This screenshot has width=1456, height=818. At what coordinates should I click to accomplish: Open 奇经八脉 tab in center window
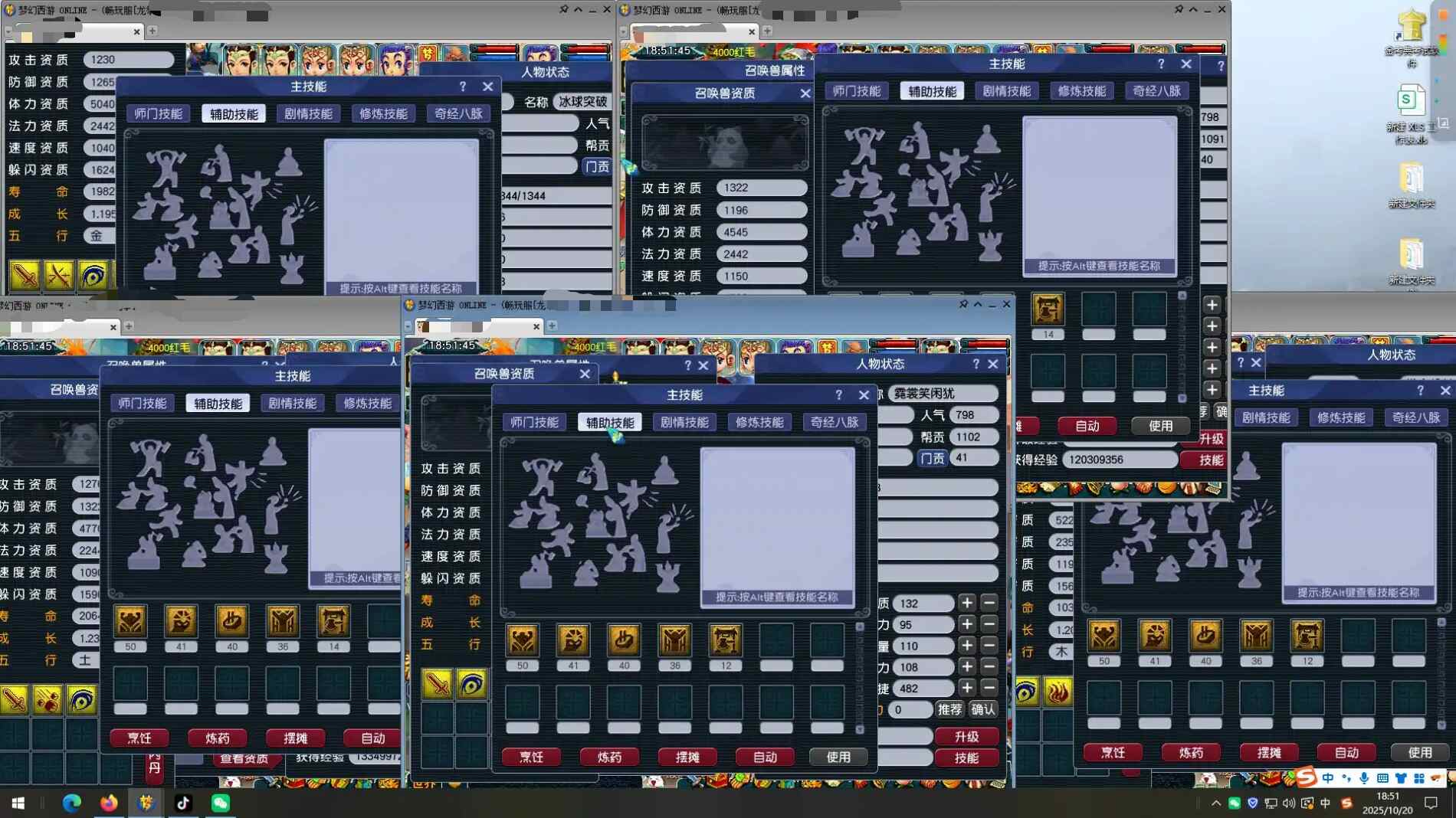[x=835, y=422]
